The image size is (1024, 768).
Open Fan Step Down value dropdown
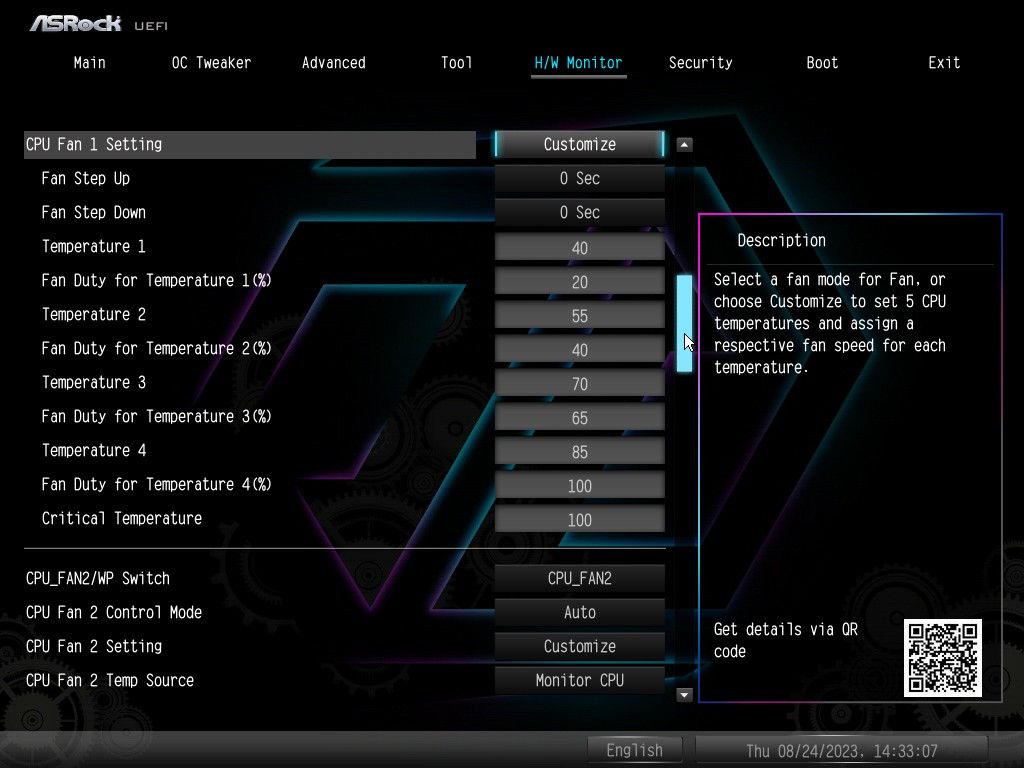(580, 212)
